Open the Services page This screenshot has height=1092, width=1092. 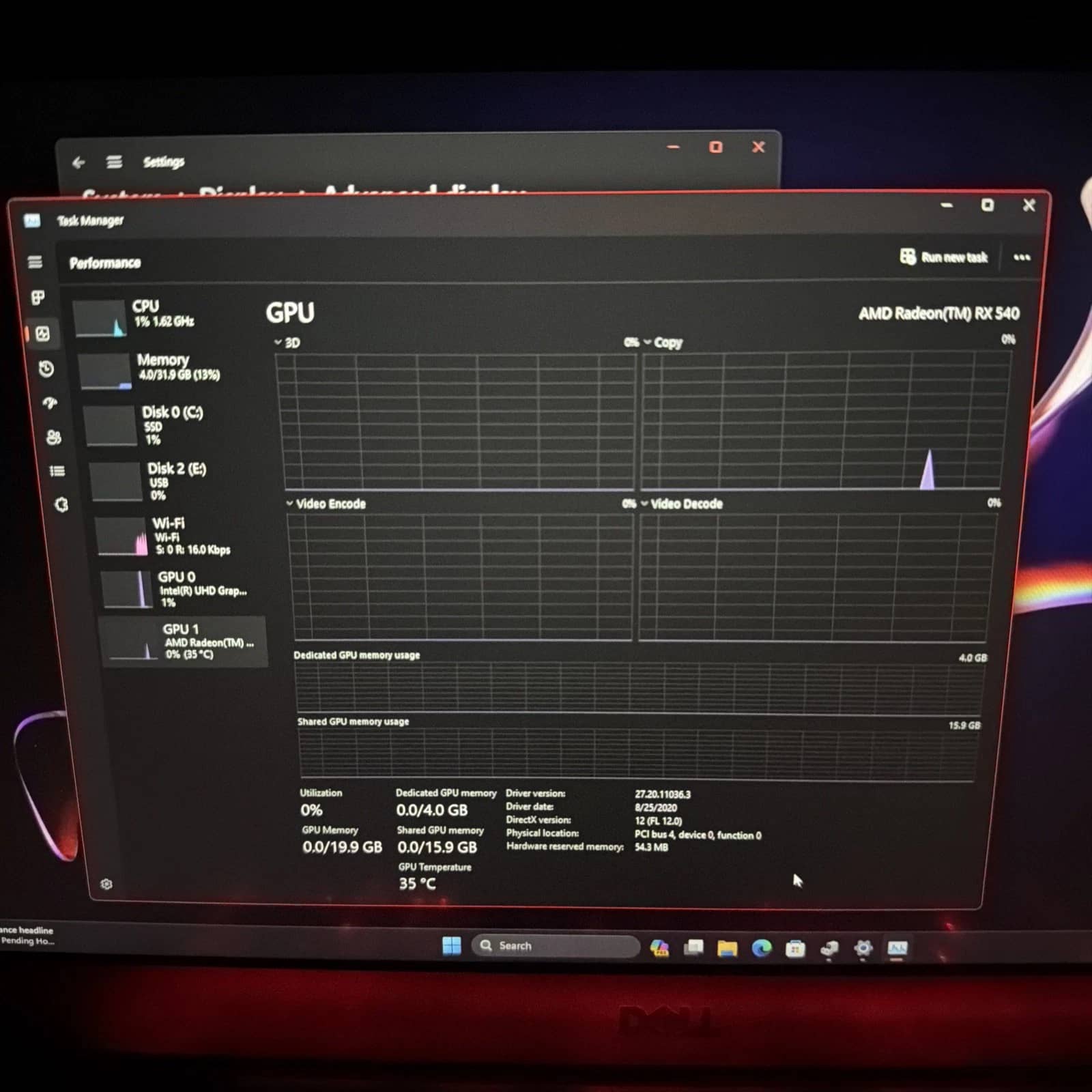pyautogui.click(x=61, y=504)
